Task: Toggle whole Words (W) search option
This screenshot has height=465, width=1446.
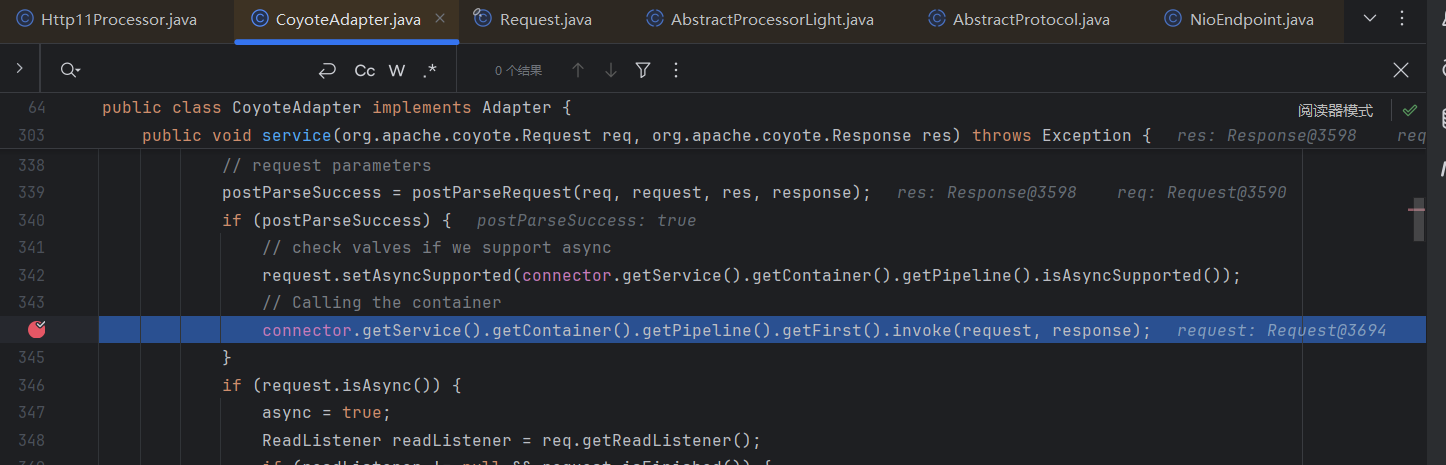Action: [x=397, y=70]
